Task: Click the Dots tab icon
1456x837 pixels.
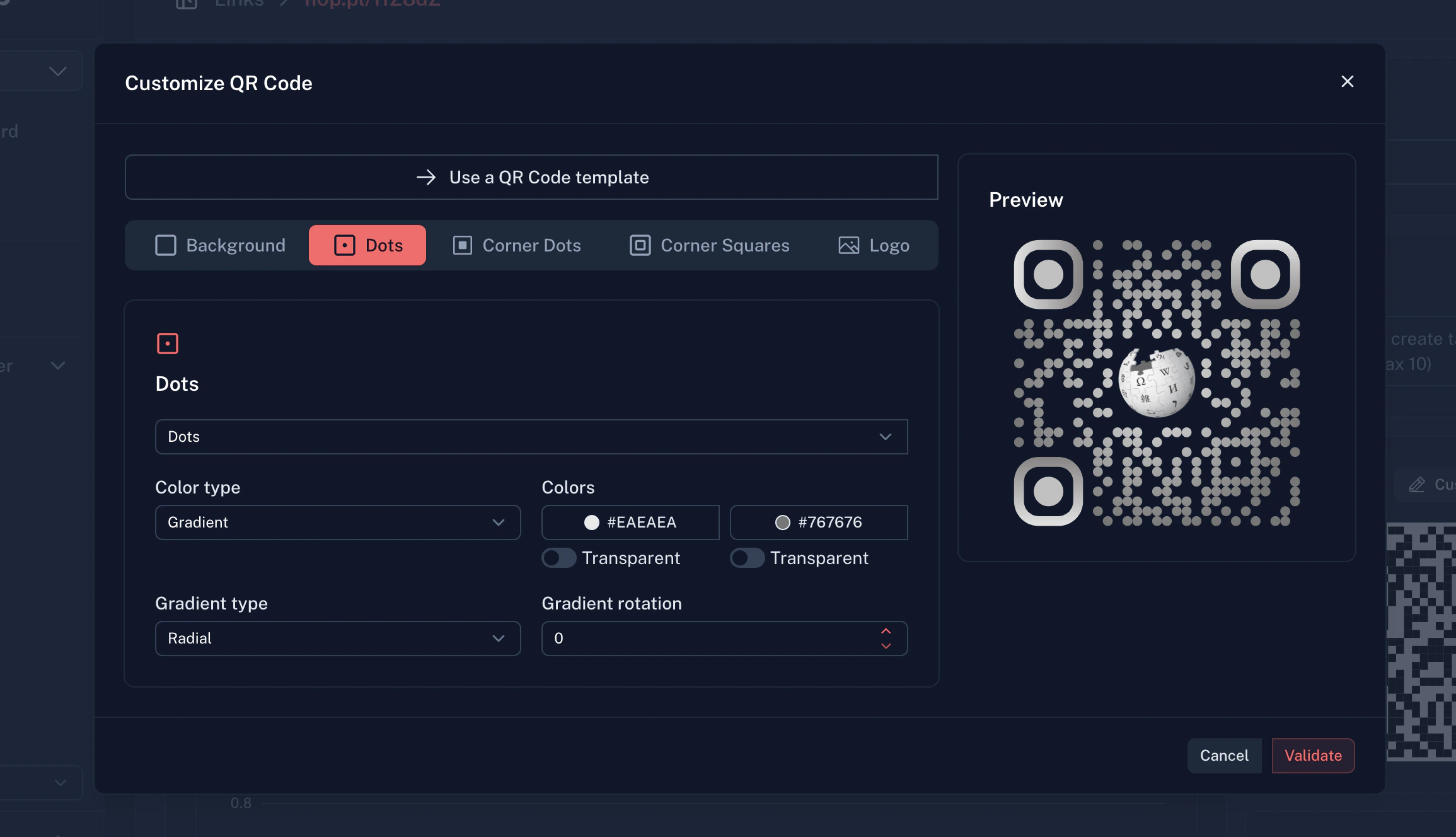Action: pyautogui.click(x=344, y=245)
